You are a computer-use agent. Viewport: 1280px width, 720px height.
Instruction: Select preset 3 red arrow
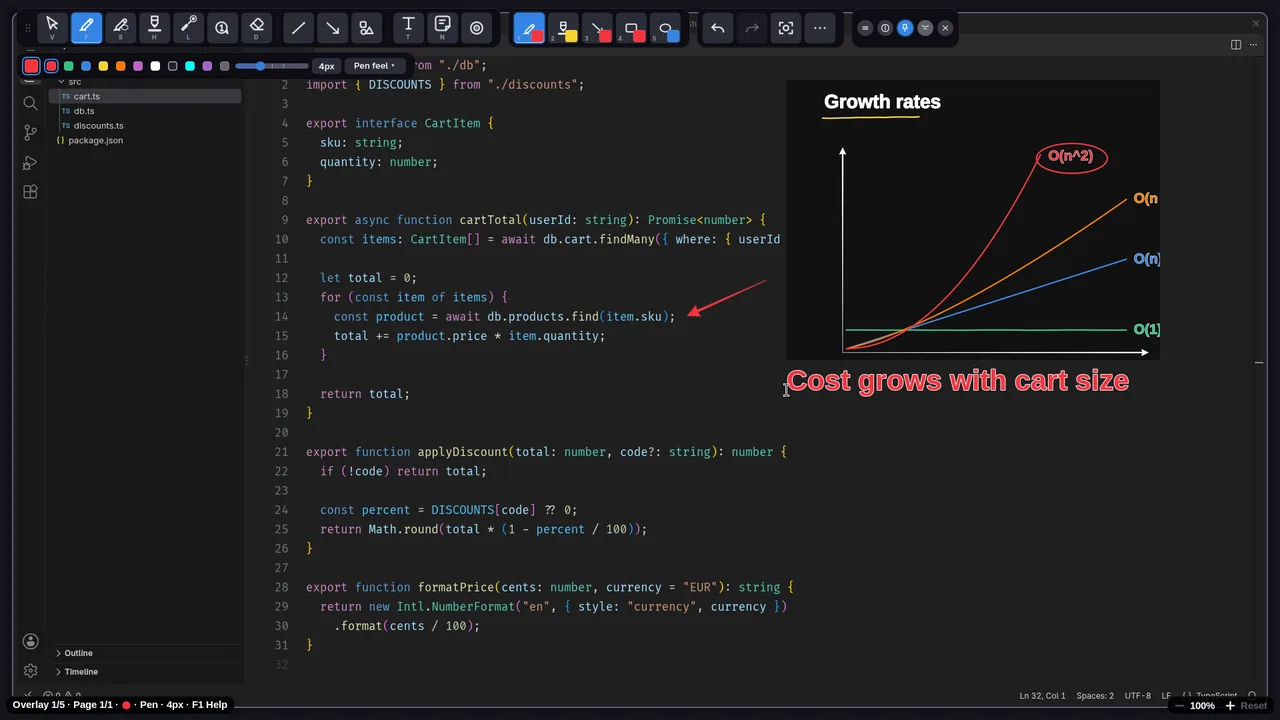(597, 28)
